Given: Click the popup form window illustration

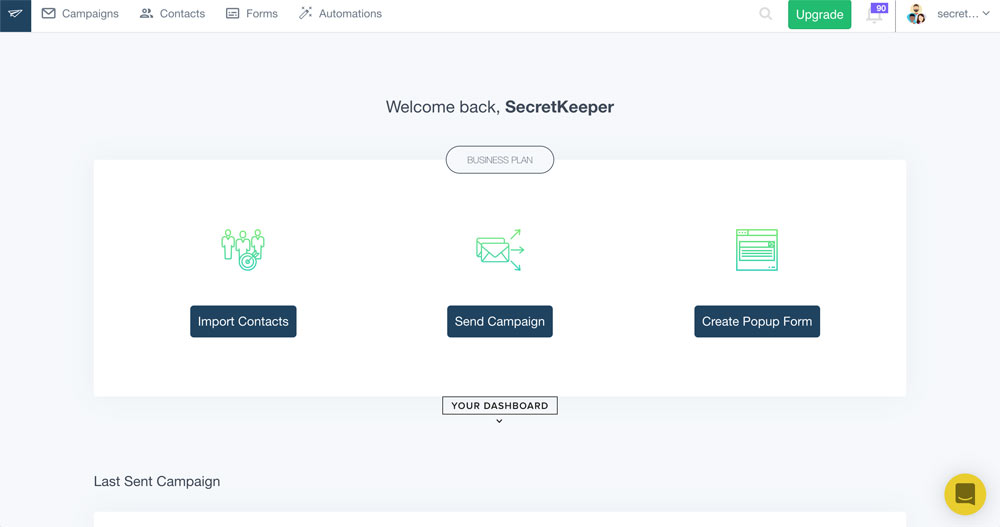Looking at the screenshot, I should (756, 250).
